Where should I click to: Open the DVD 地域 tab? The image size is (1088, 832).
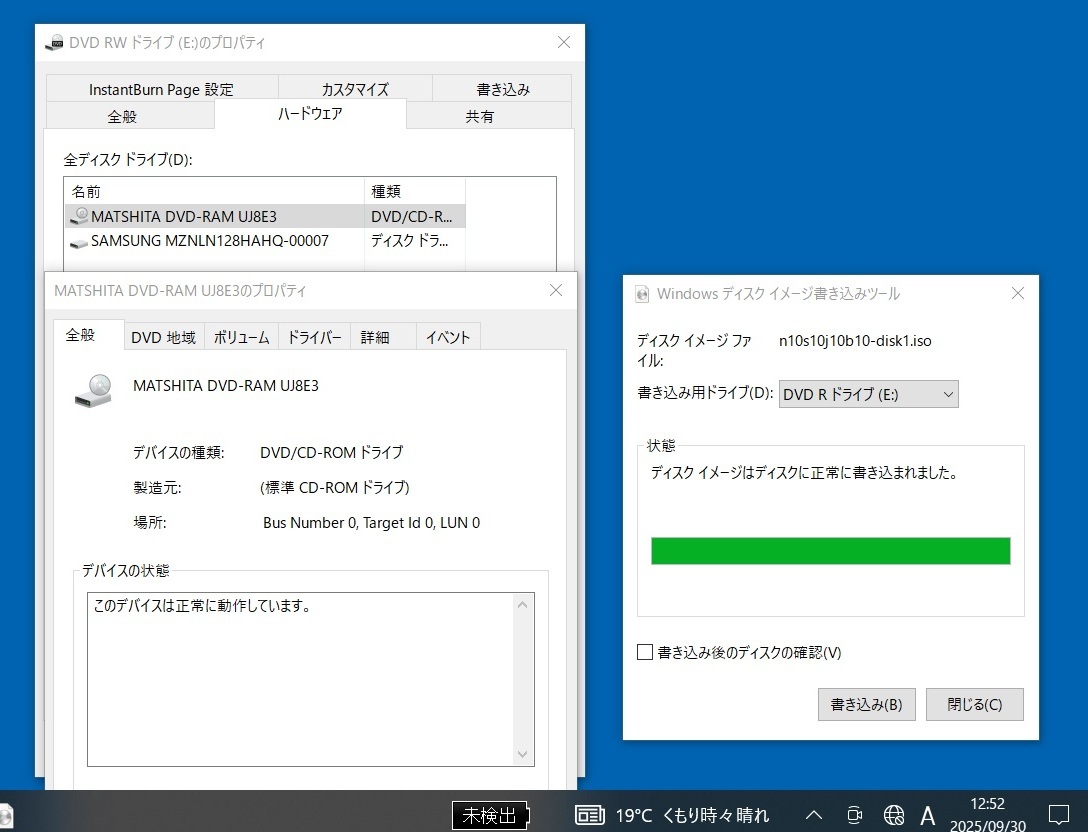coord(164,337)
